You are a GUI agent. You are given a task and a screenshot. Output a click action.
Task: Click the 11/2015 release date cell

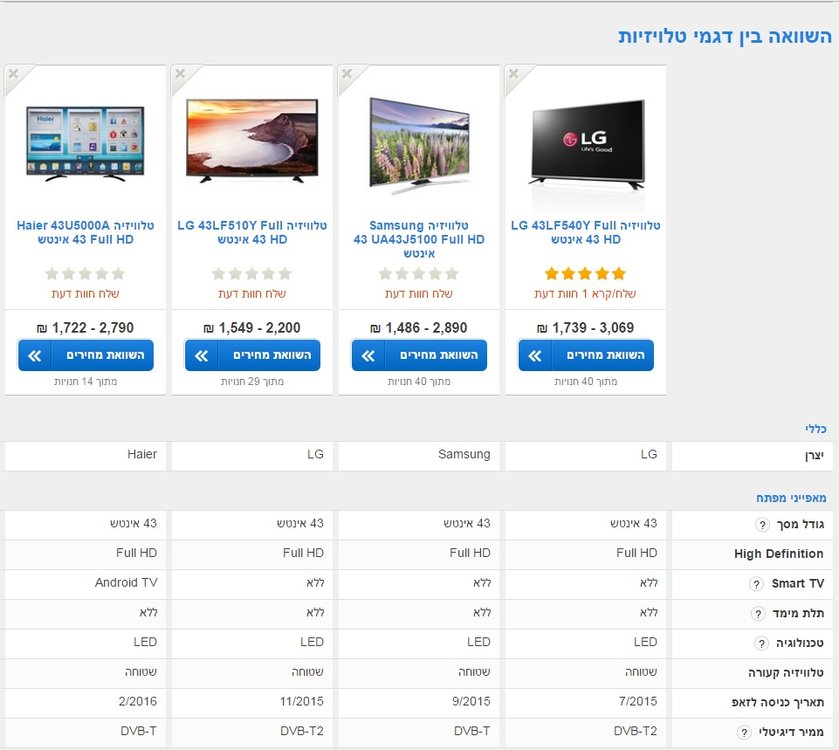point(252,702)
